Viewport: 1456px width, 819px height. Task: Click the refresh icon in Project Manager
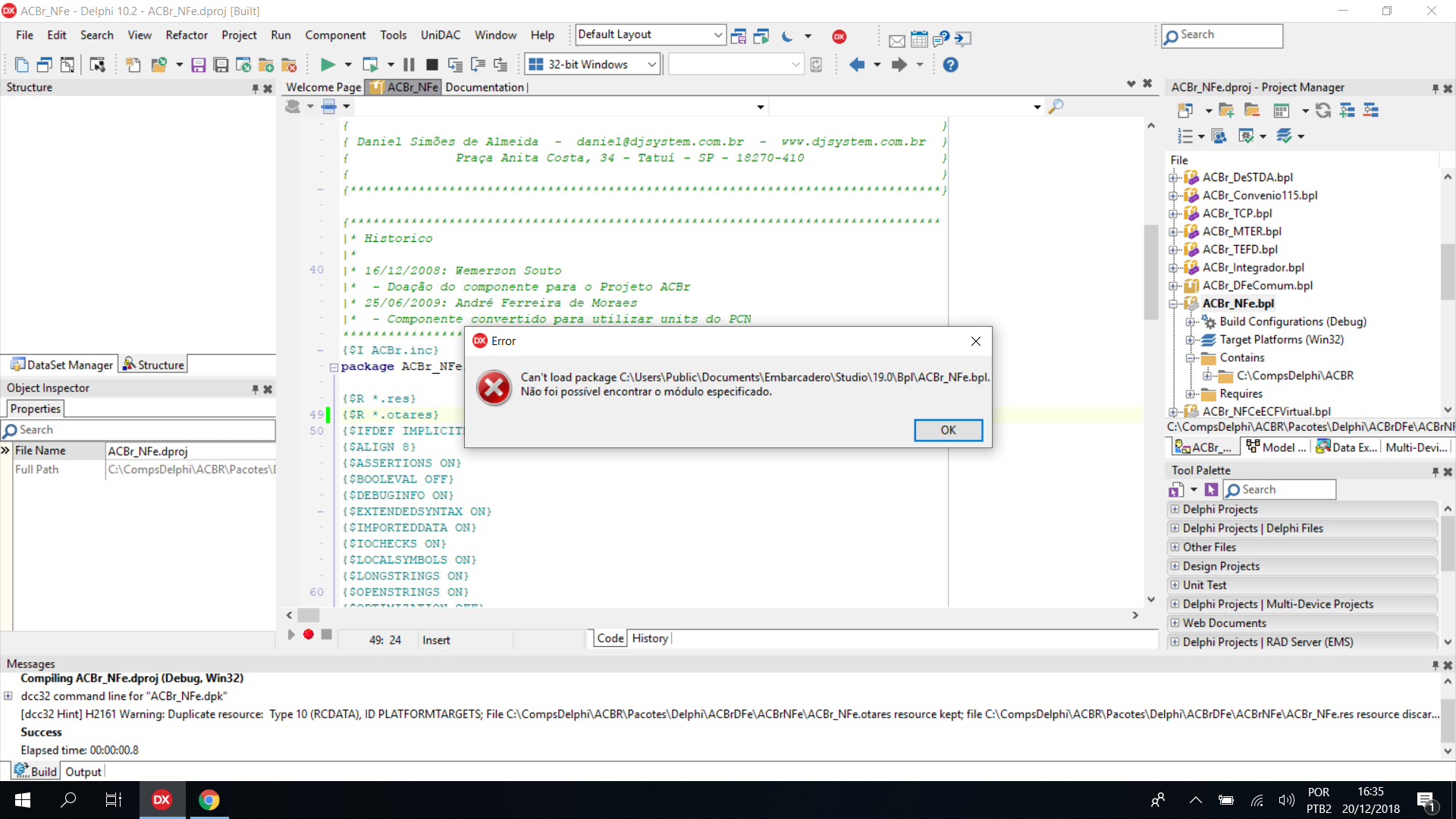pos(1323,111)
